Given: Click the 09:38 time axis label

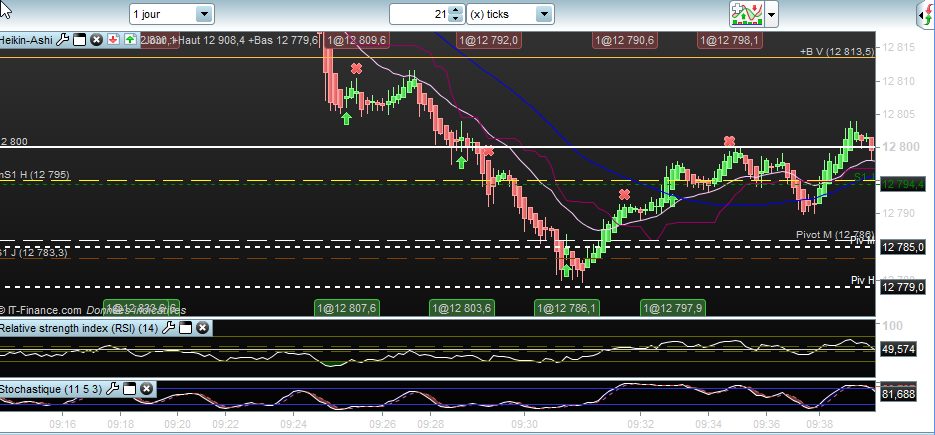Looking at the screenshot, I should pos(819,424).
